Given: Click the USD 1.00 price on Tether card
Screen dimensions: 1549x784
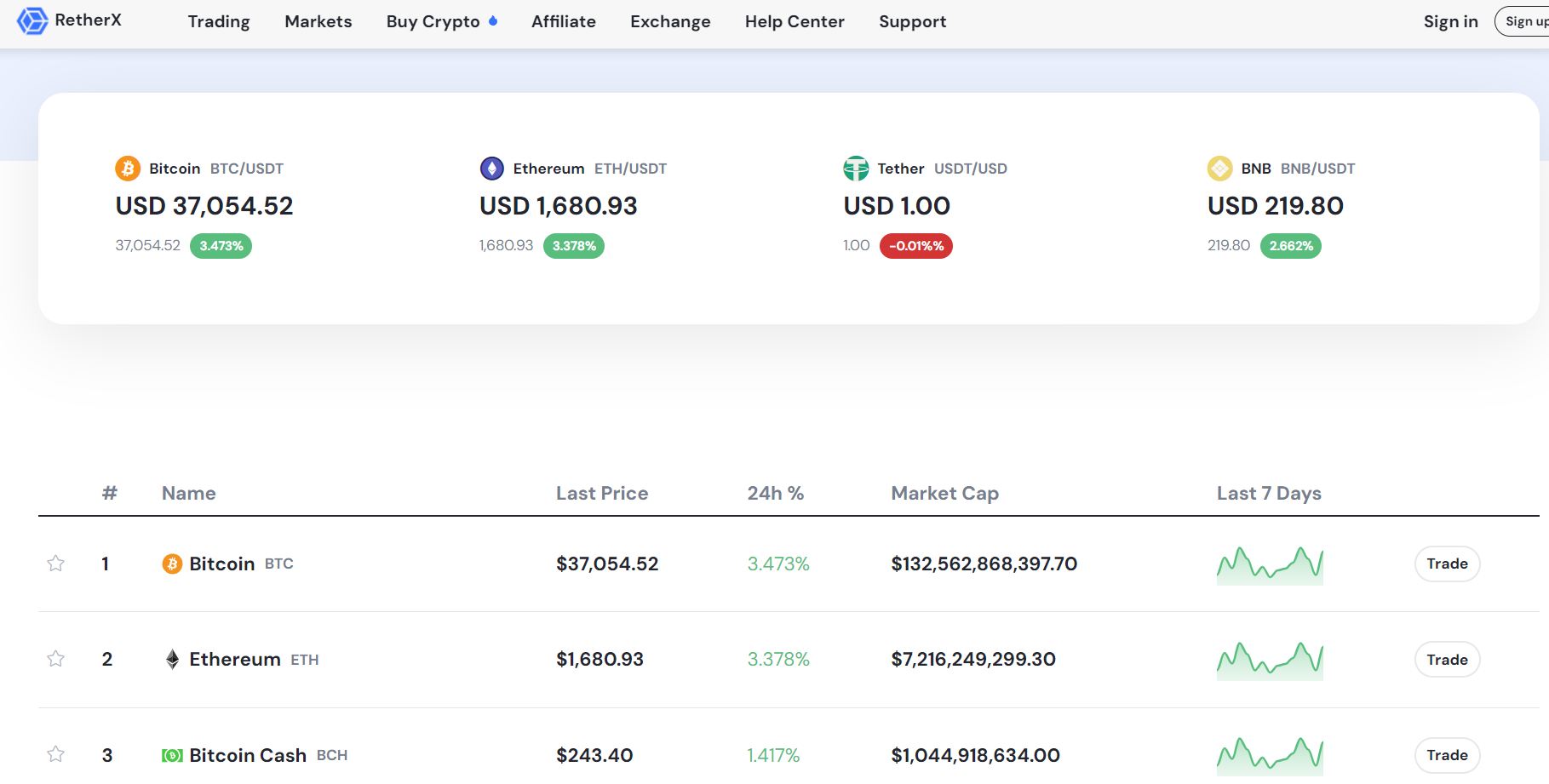Looking at the screenshot, I should tap(897, 206).
